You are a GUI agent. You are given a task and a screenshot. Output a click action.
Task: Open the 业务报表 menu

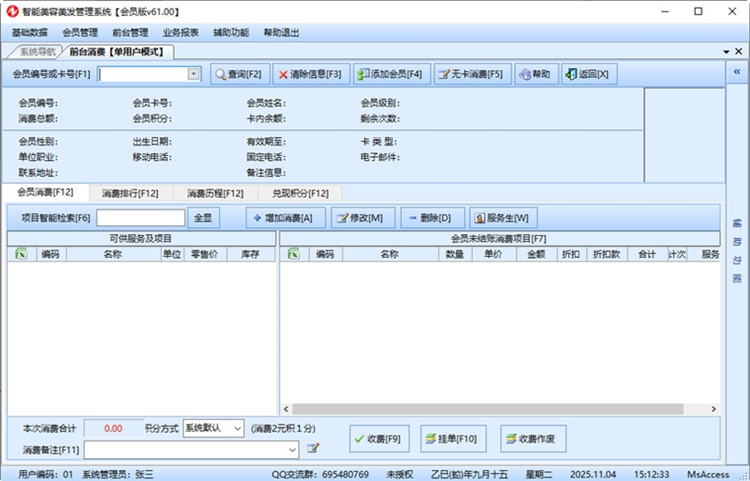pyautogui.click(x=180, y=33)
